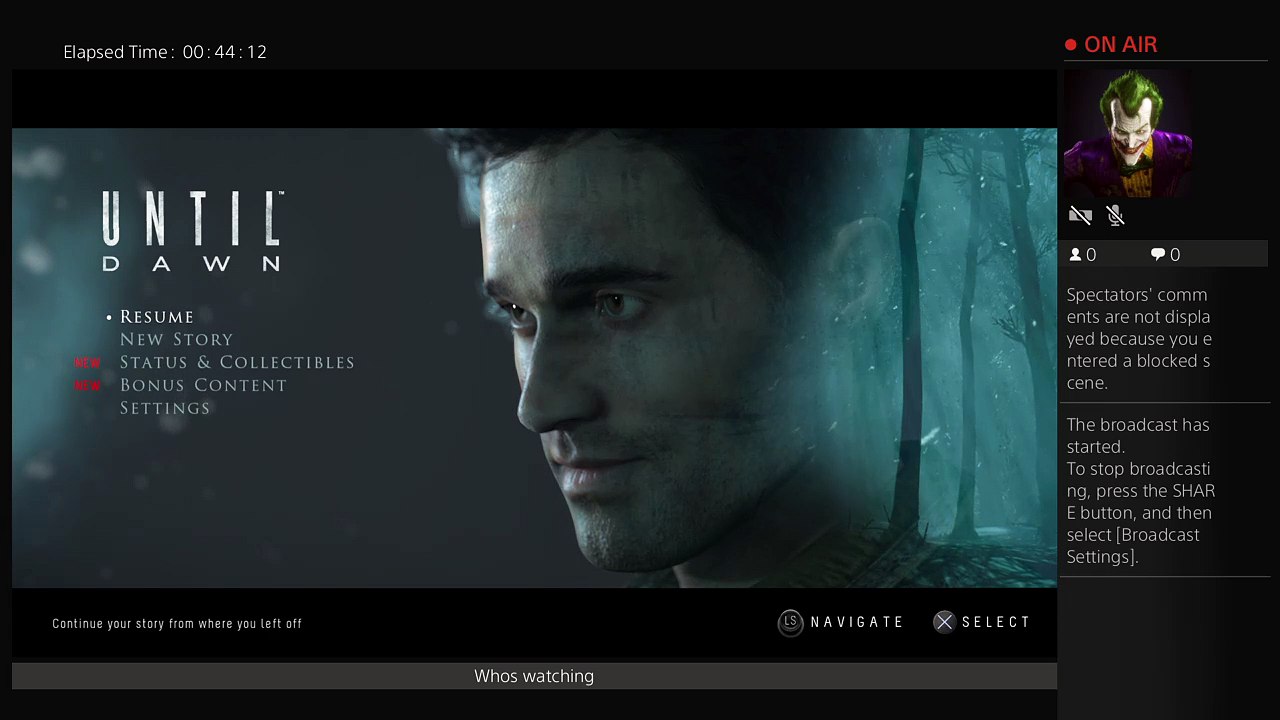Choose New Story menu option
The width and height of the screenshot is (1280, 720).
176,340
